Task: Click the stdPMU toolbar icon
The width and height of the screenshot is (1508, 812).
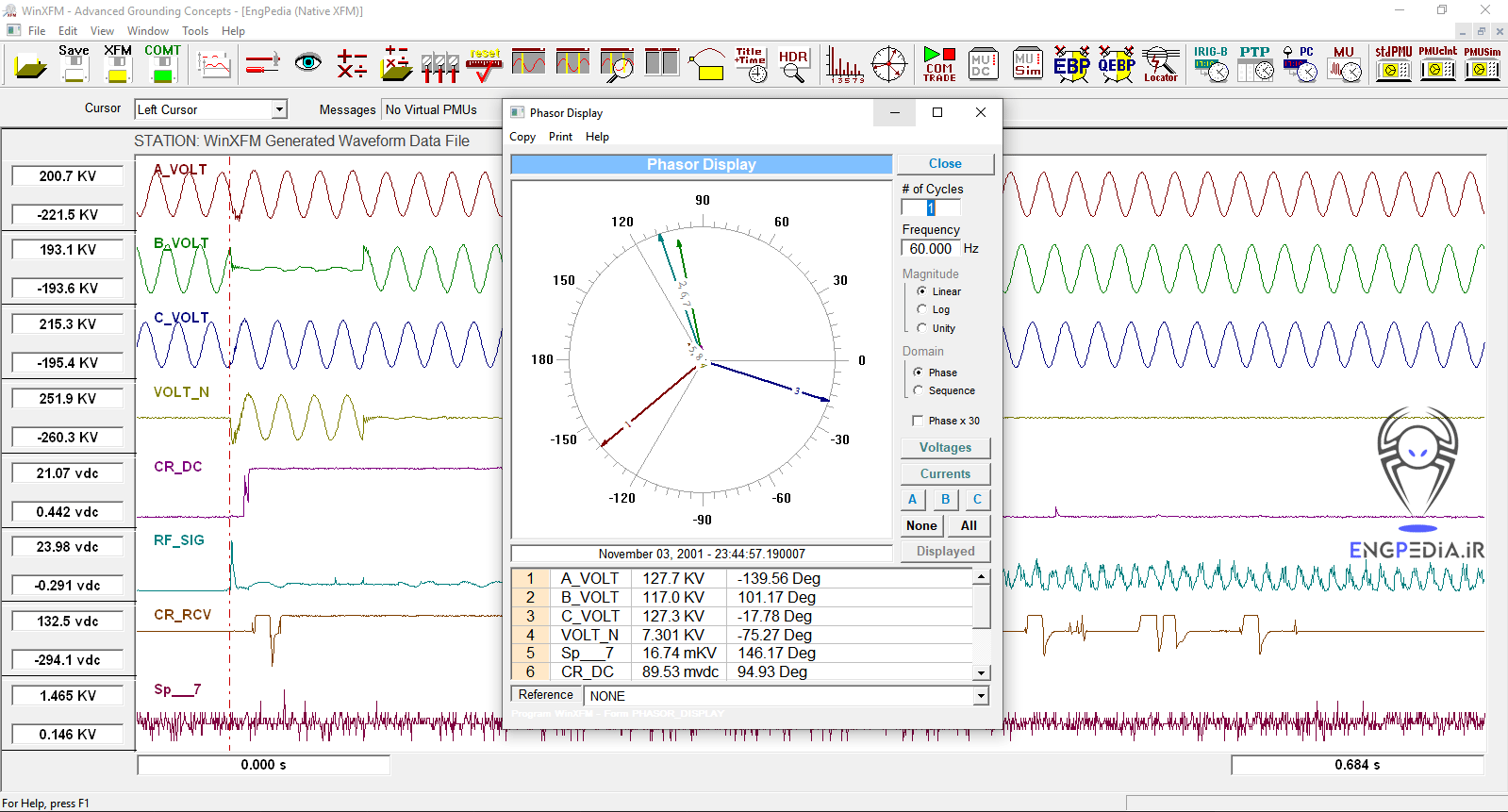Action: (x=1393, y=64)
